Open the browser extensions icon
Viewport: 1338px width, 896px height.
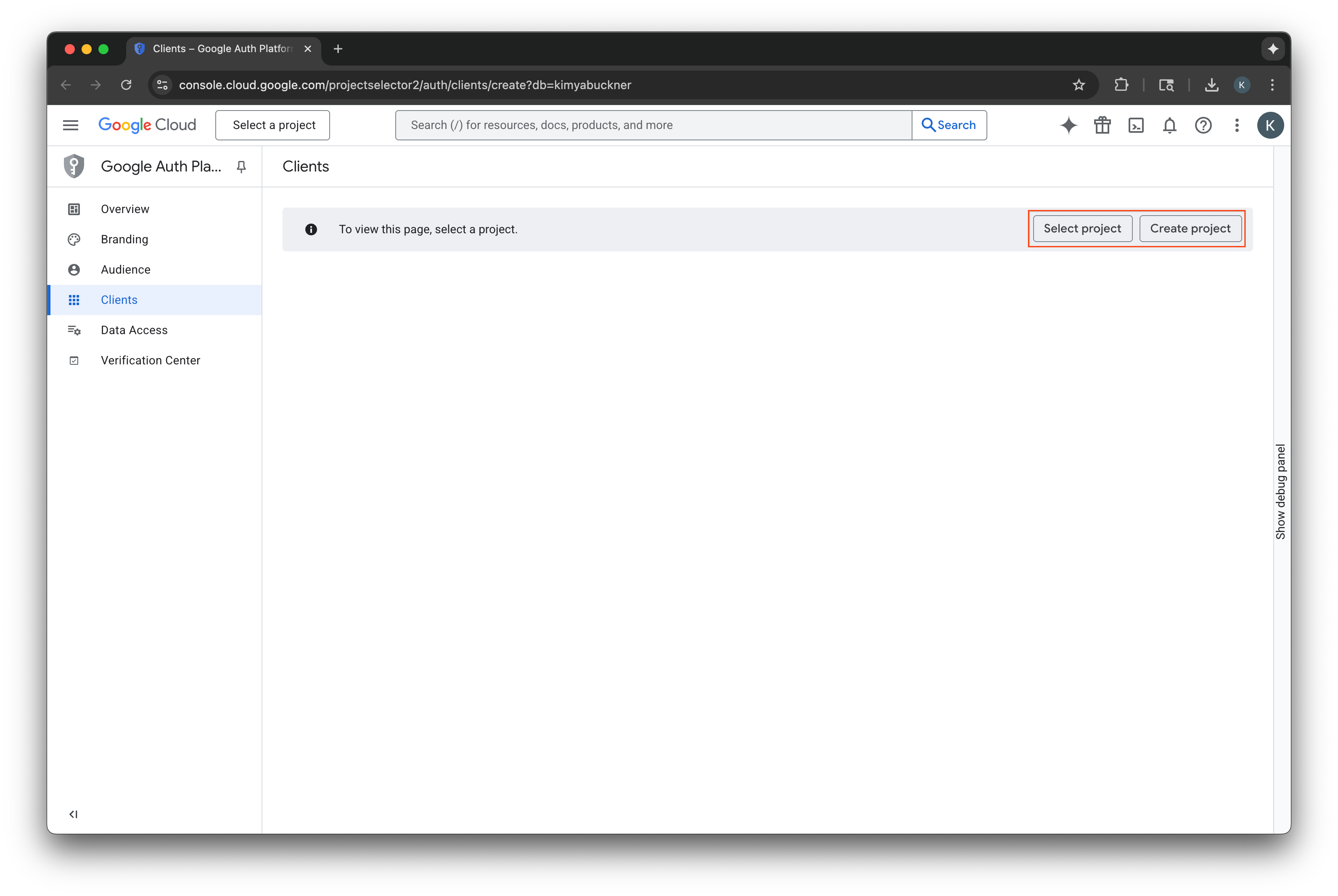click(1121, 84)
